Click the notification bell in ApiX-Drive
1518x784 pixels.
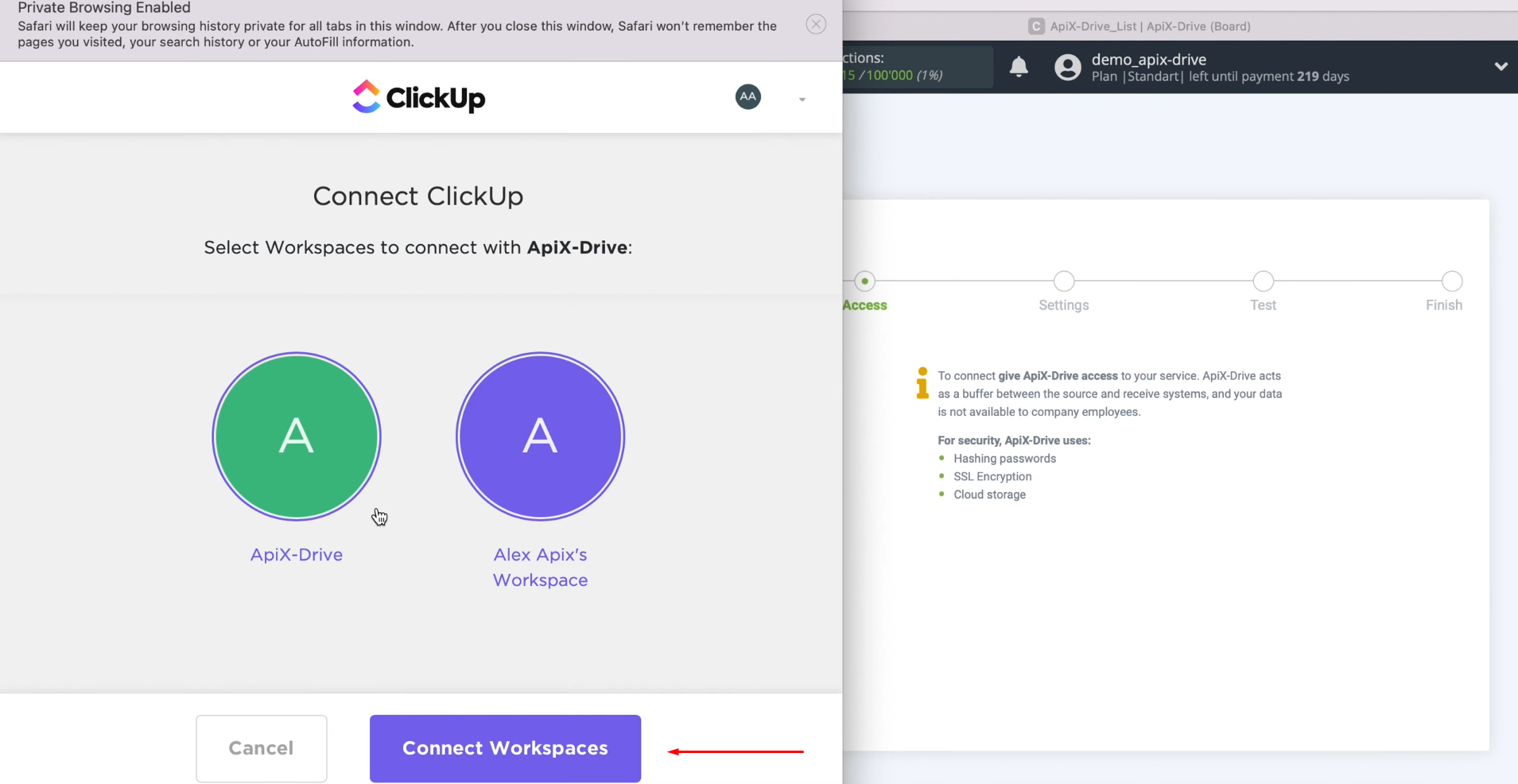pyautogui.click(x=1019, y=67)
